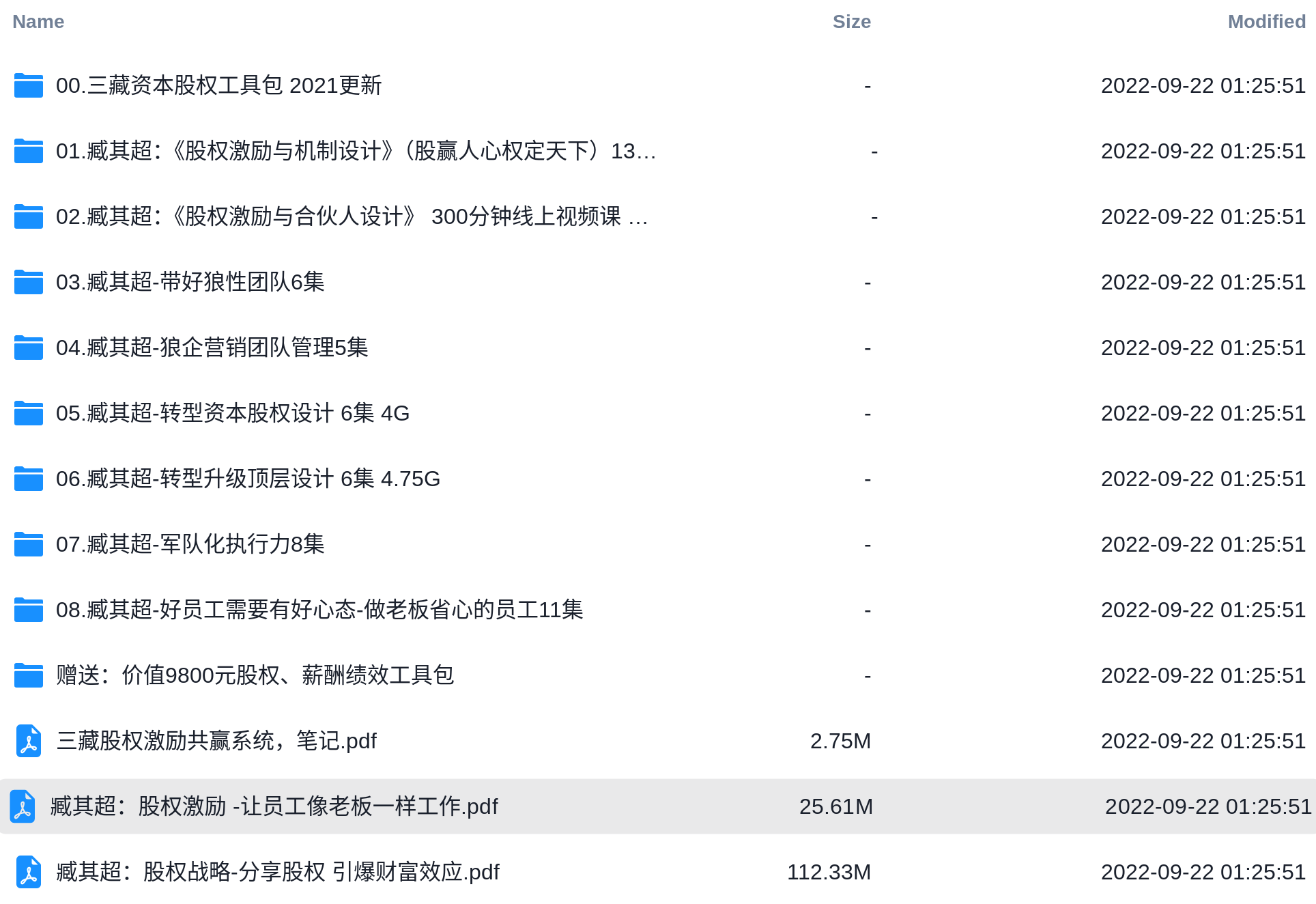Click modified date of 赠送：价值9800元股权 row

tap(1203, 675)
